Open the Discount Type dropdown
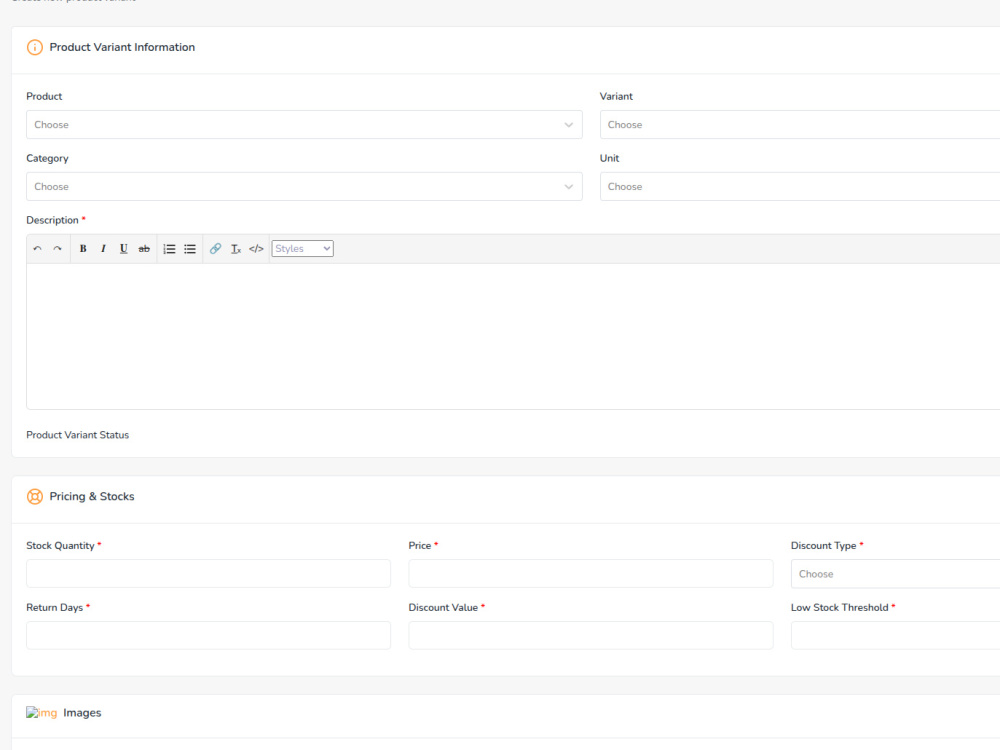The image size is (1000, 750). tap(895, 573)
